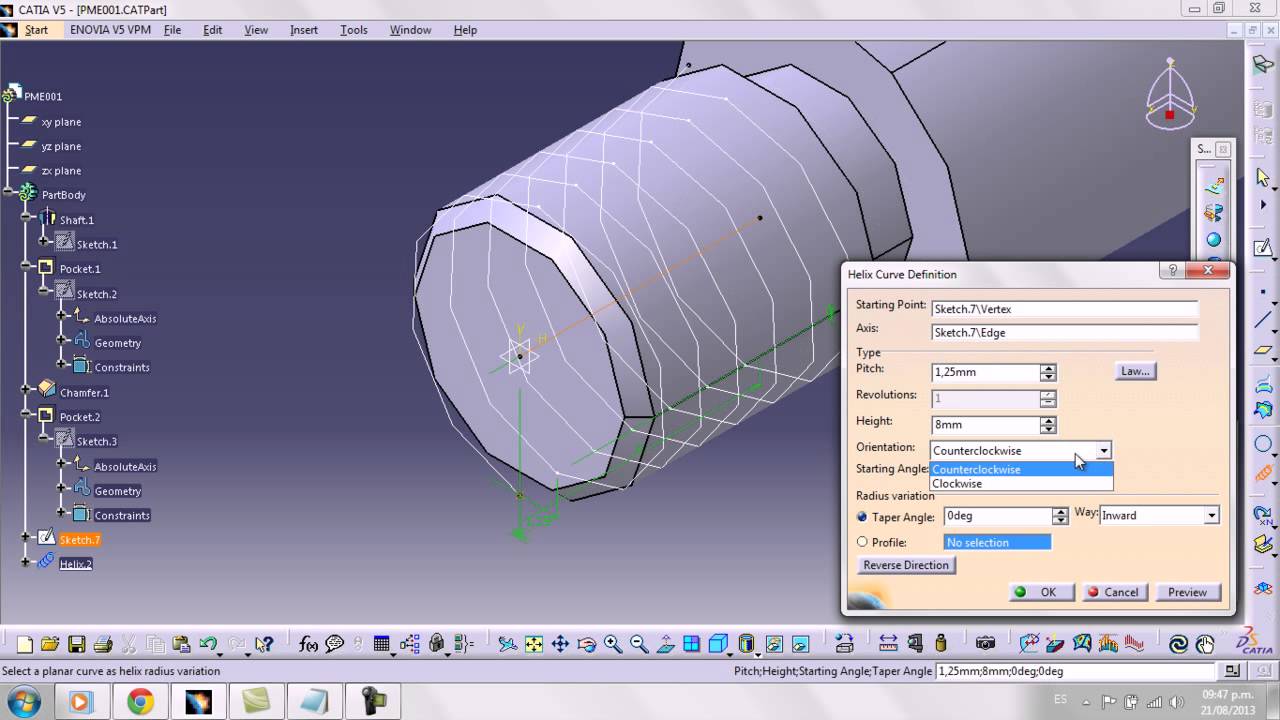The image size is (1280, 720).
Task: Click the Isometric view cube icon
Action: (x=718, y=644)
